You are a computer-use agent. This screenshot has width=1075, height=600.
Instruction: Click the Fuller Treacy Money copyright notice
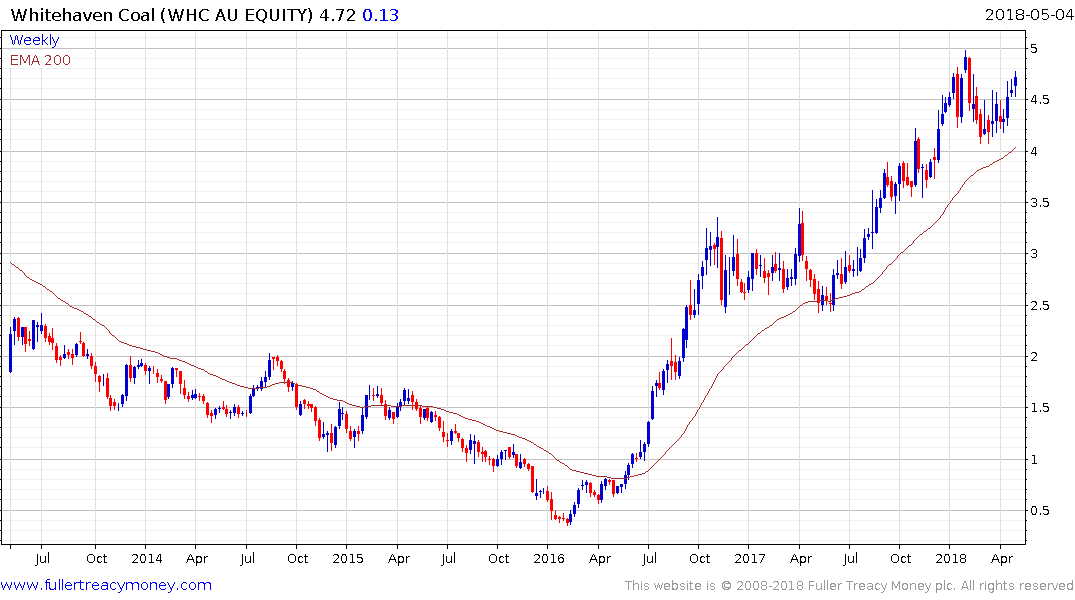pyautogui.click(x=849, y=586)
